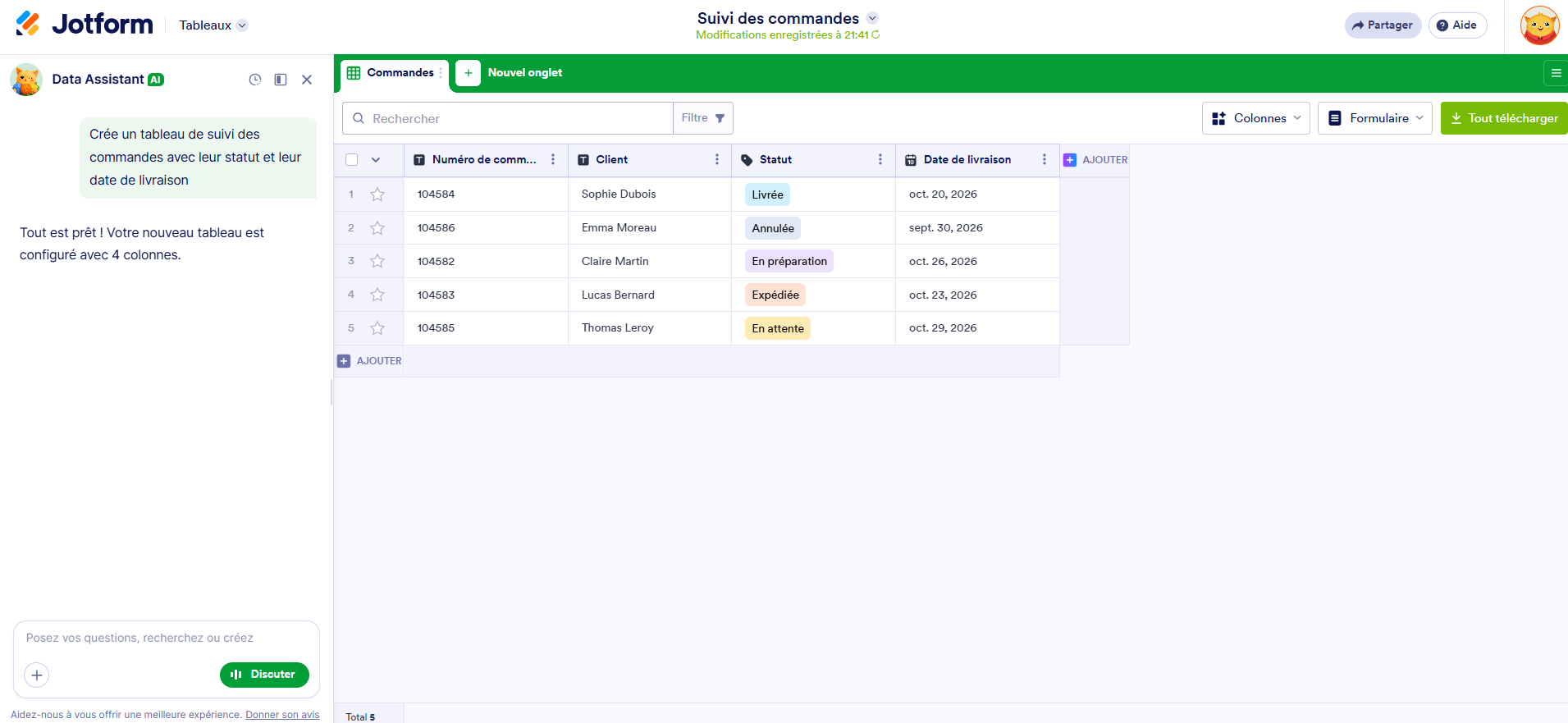Click the En attente status tag
Screen dimensions: 1568x723
pyautogui.click(x=778, y=328)
